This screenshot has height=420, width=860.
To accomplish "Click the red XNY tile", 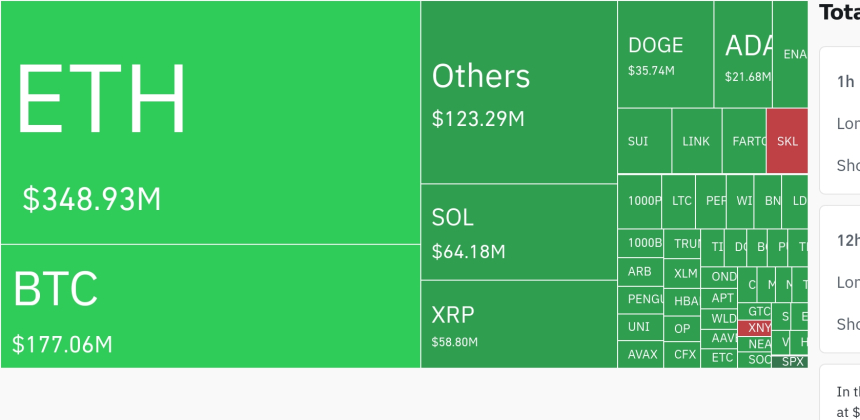I will (x=759, y=328).
